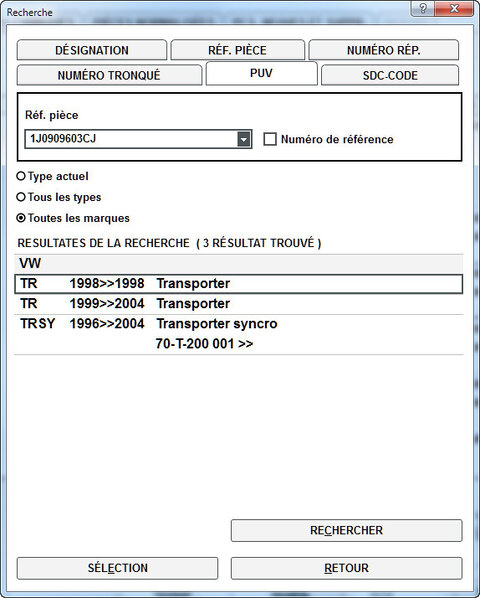480x598 pixels.
Task: Click the RECHERCHER button
Action: (347, 530)
